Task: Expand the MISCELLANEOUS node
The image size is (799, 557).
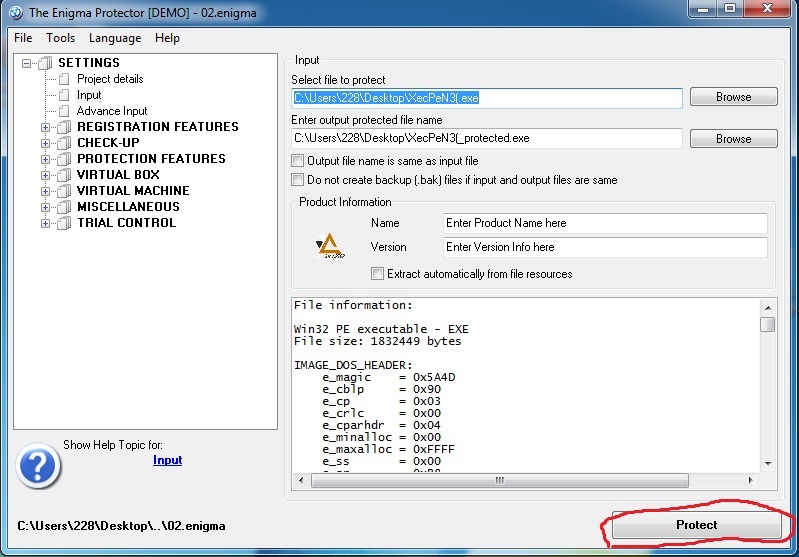Action: tap(45, 207)
